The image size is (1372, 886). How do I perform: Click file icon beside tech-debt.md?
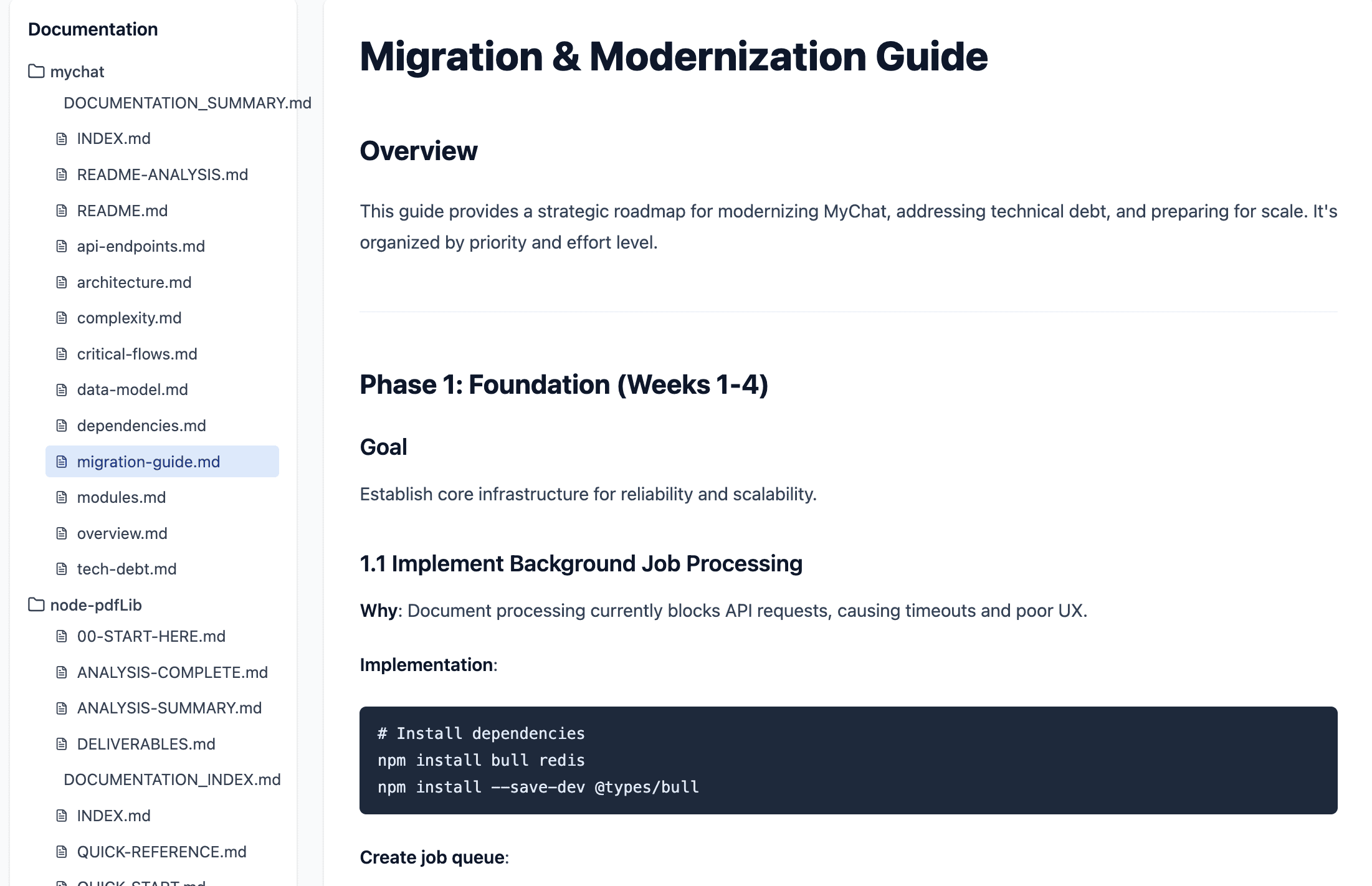coord(62,569)
